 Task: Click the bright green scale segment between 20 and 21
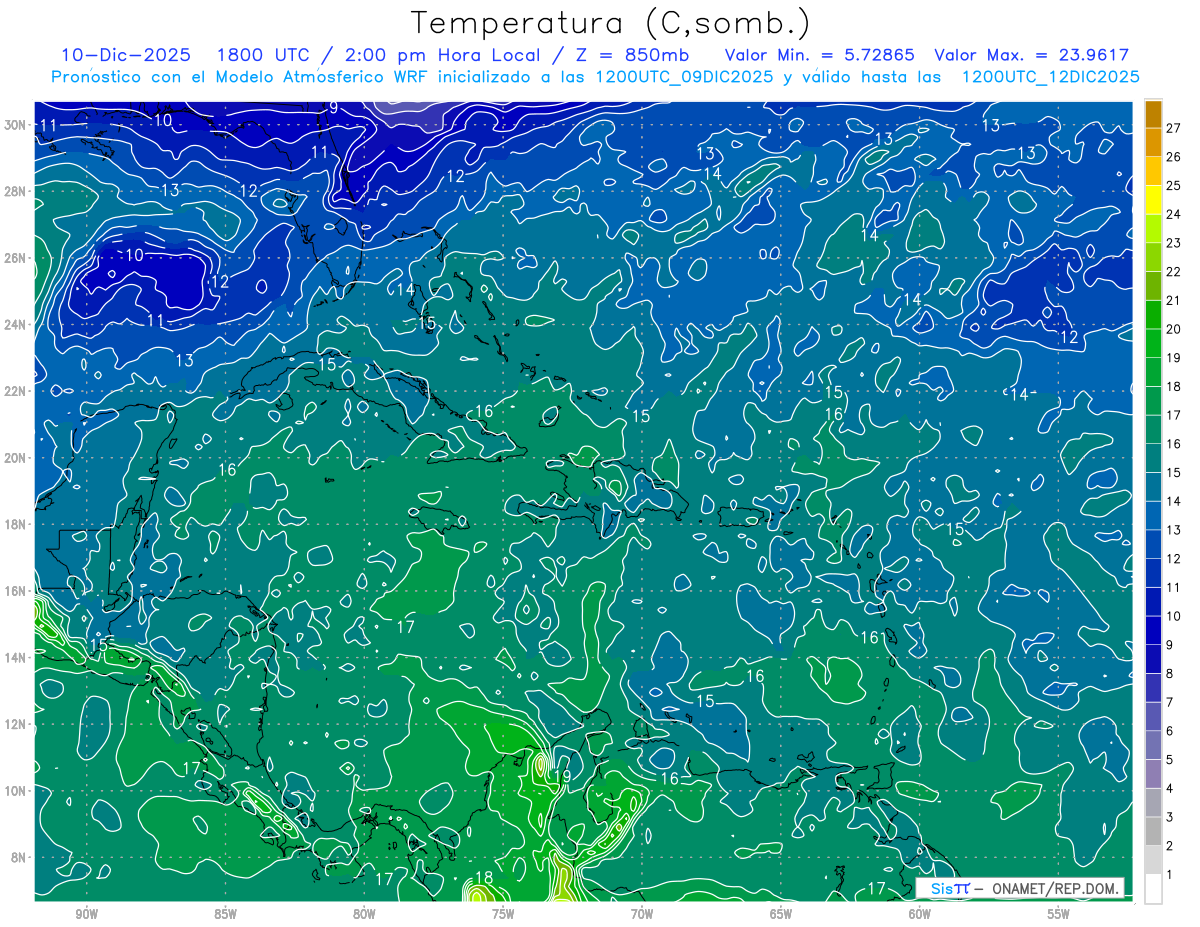pos(1153,315)
